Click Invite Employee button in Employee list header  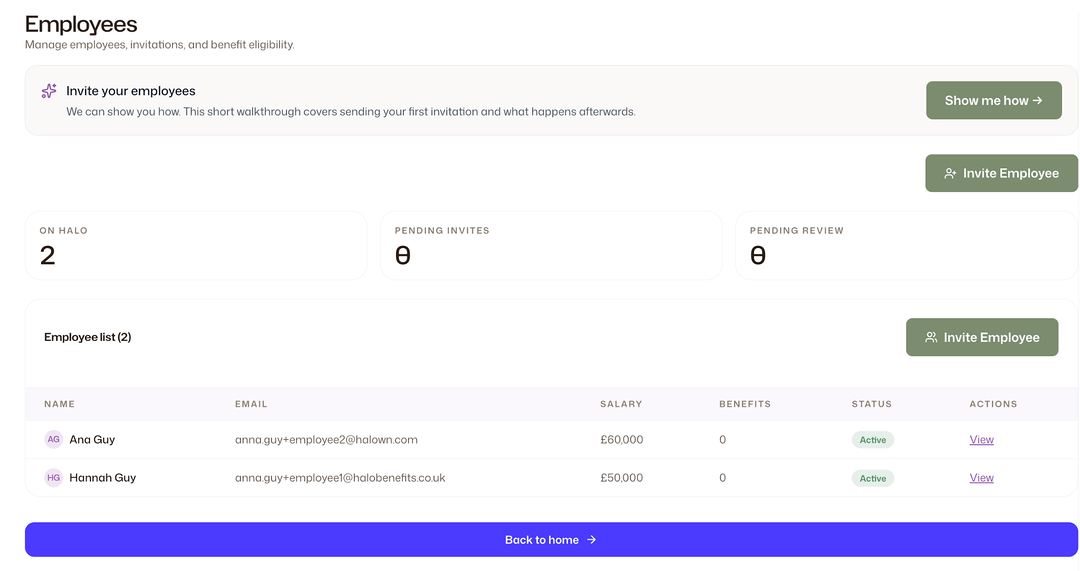pyautogui.click(x=982, y=337)
